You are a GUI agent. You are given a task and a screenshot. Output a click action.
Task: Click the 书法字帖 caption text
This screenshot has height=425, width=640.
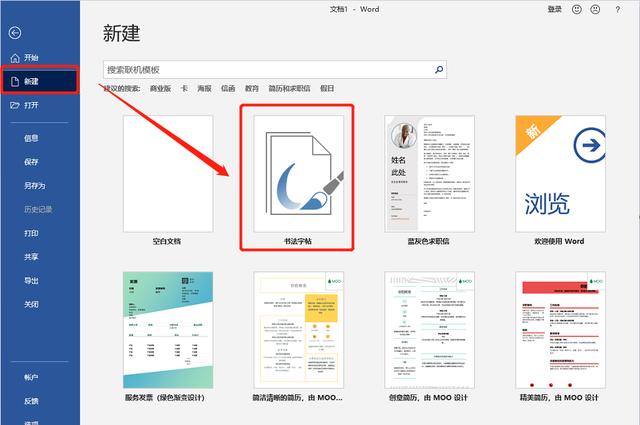coord(298,241)
